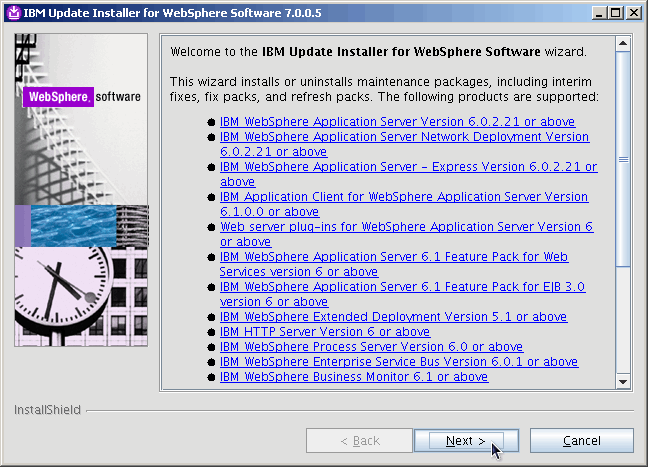This screenshot has height=467, width=648.
Task: Open WebSphere Enterprise Service Bus link
Action: tap(398, 362)
